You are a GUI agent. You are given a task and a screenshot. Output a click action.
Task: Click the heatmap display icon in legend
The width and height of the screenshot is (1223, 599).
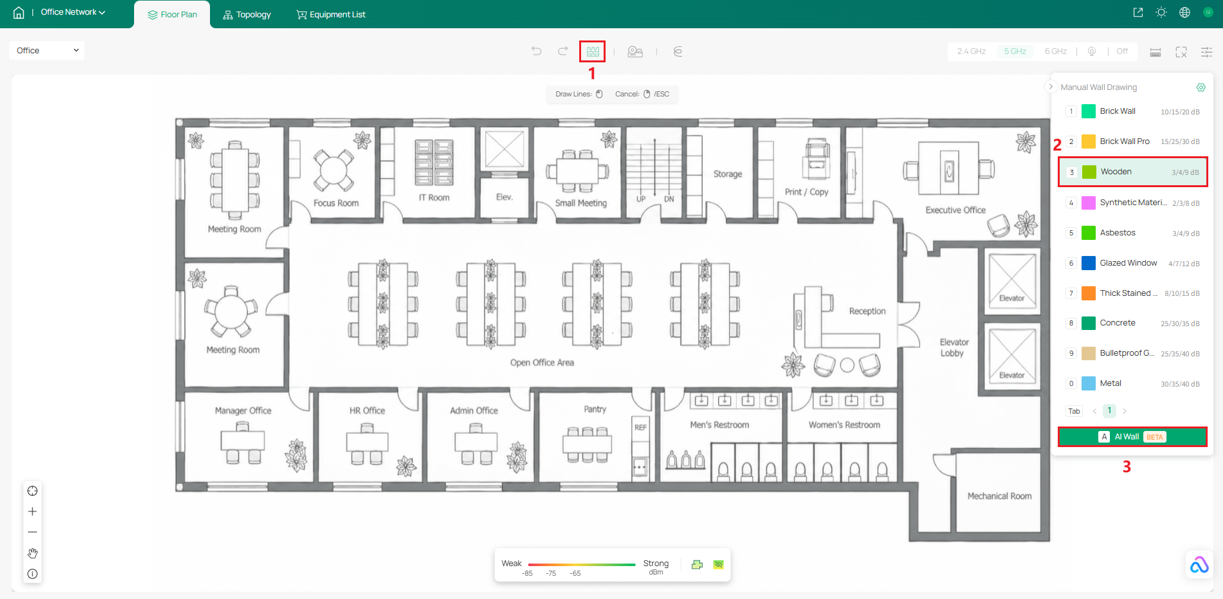718,565
